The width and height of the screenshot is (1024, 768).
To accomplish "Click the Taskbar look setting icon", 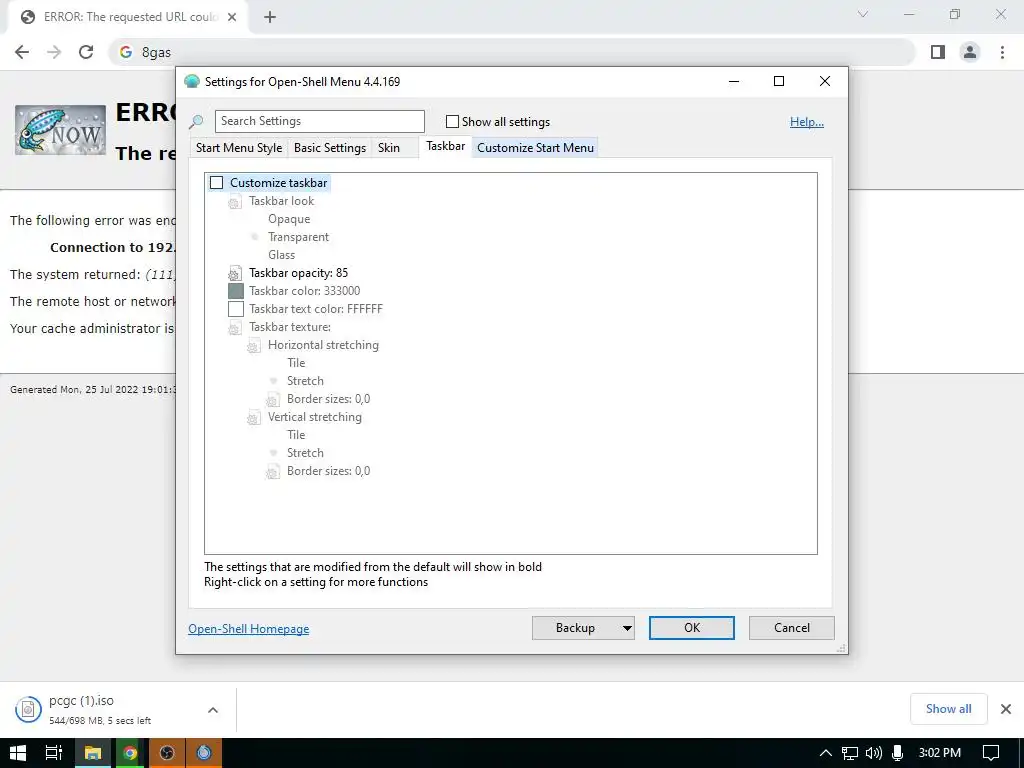I will [x=234, y=202].
